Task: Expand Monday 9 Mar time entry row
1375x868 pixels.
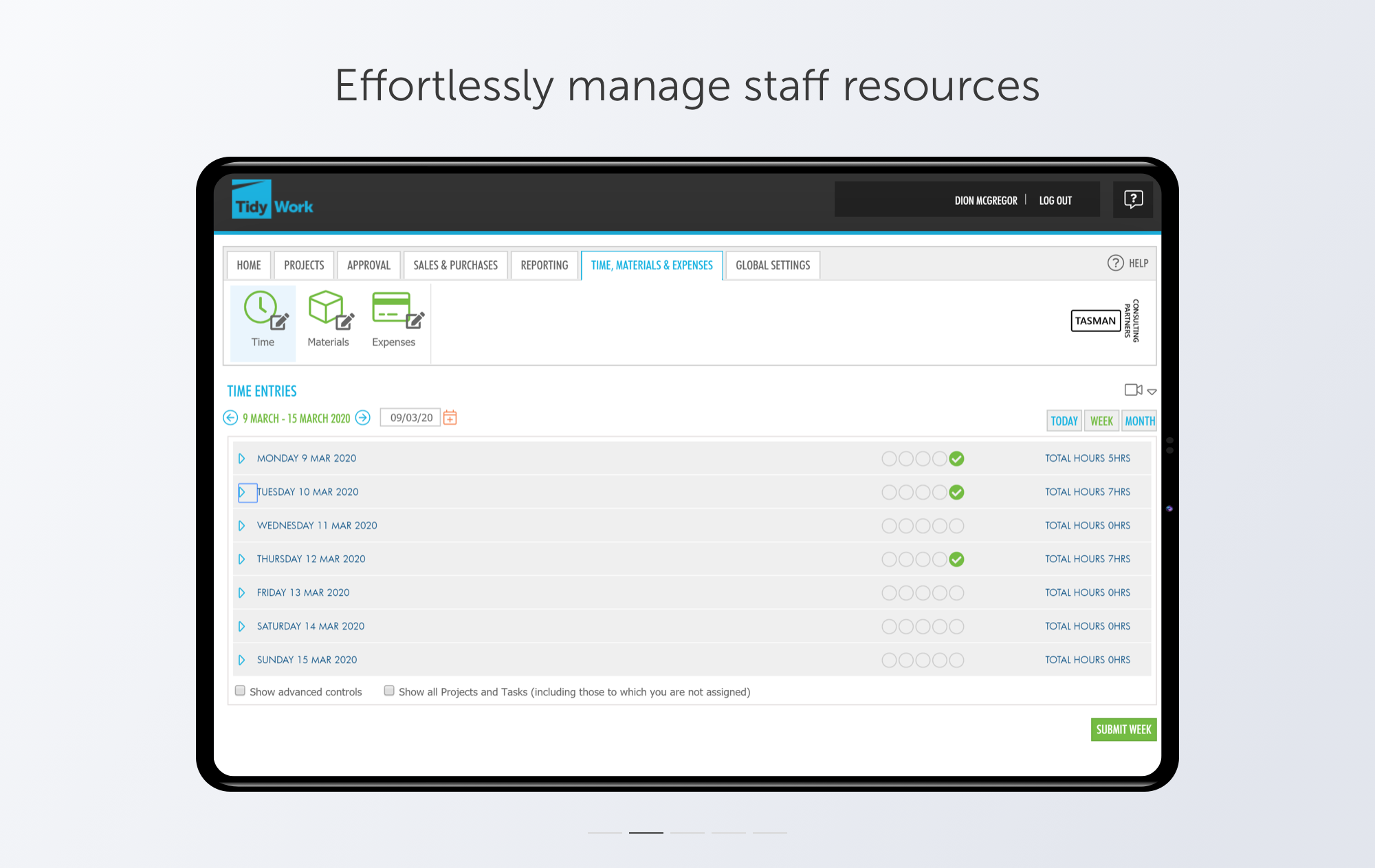Action: (243, 458)
